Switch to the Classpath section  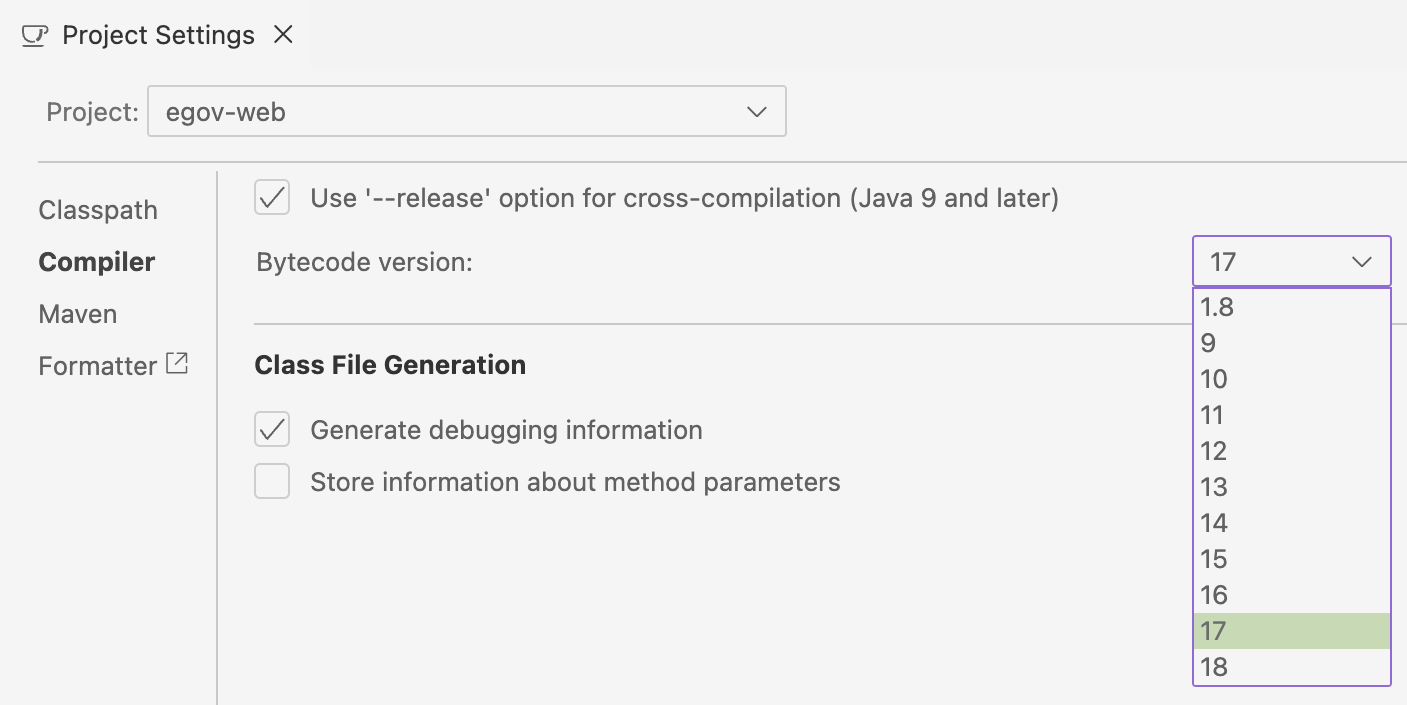97,209
